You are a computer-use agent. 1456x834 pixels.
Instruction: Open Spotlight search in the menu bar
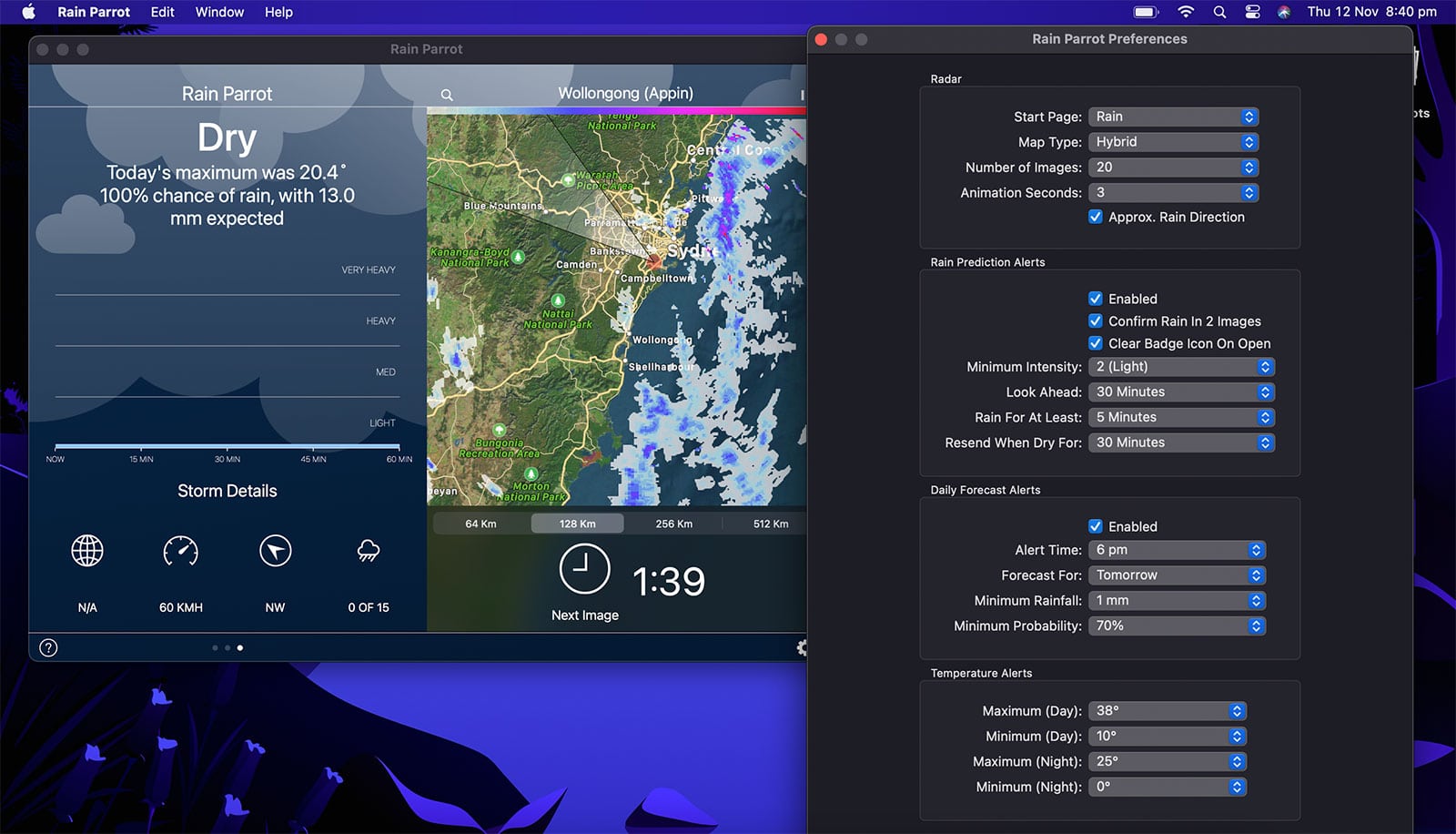click(1219, 12)
